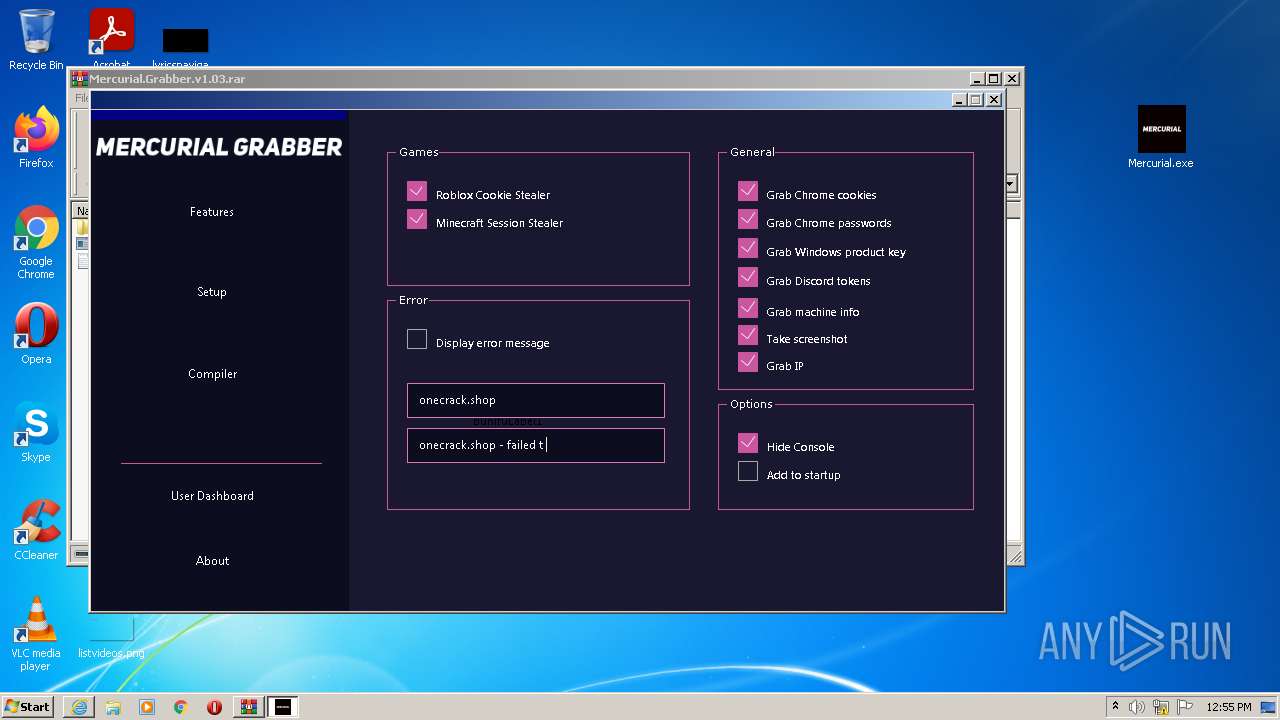Screen dimensions: 1280x720
Task: Click the MERCURIAL GRABBER logo title
Action: pos(219,147)
